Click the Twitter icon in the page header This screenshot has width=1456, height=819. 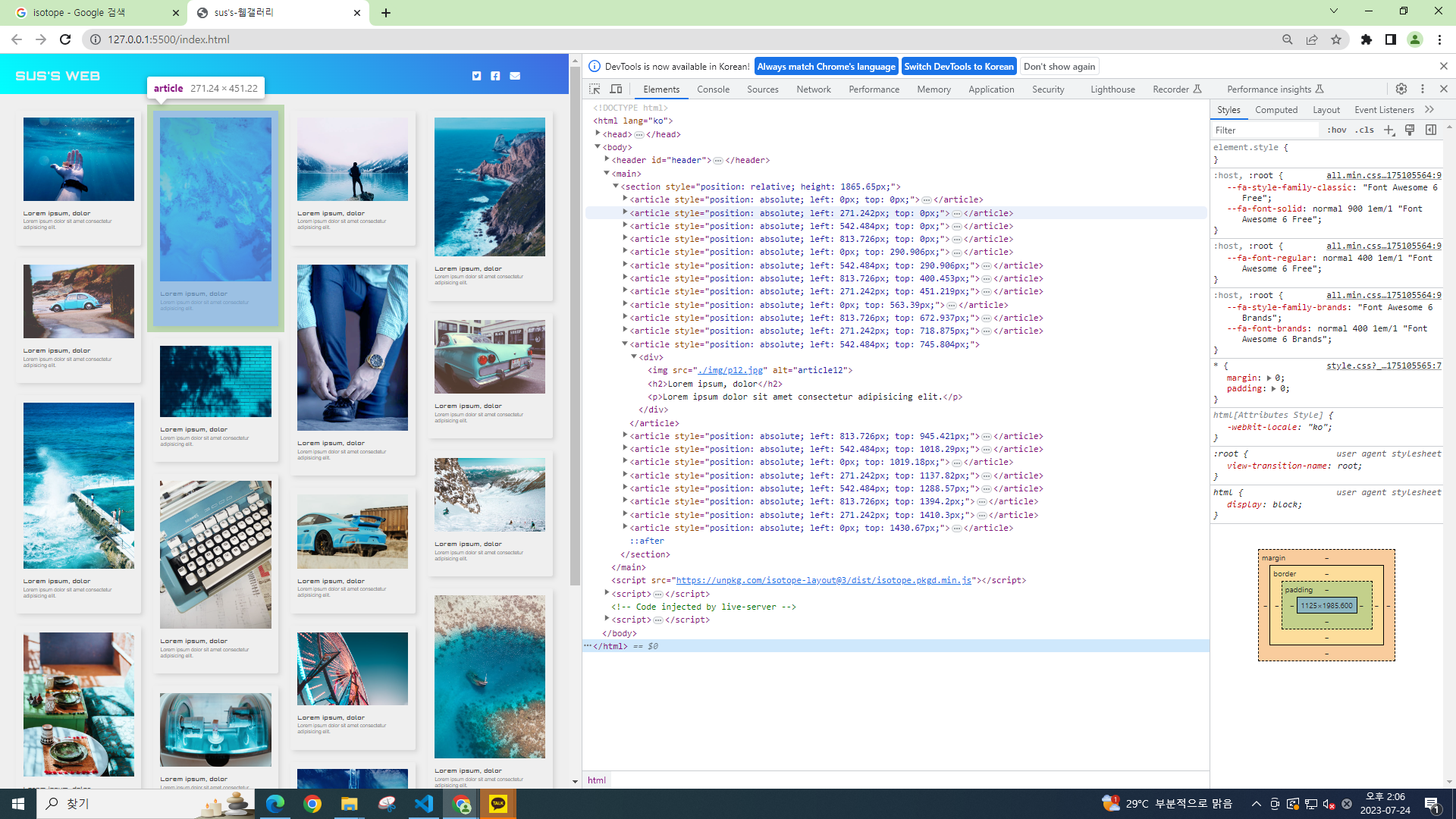point(476,76)
